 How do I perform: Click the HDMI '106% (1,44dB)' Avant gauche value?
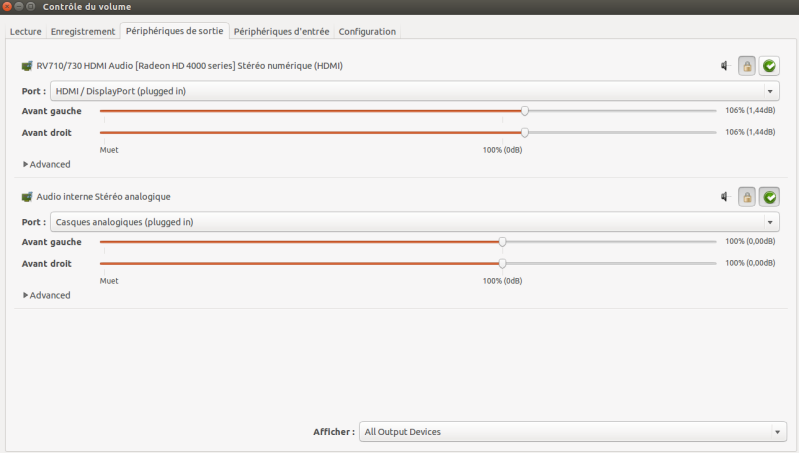pos(750,110)
